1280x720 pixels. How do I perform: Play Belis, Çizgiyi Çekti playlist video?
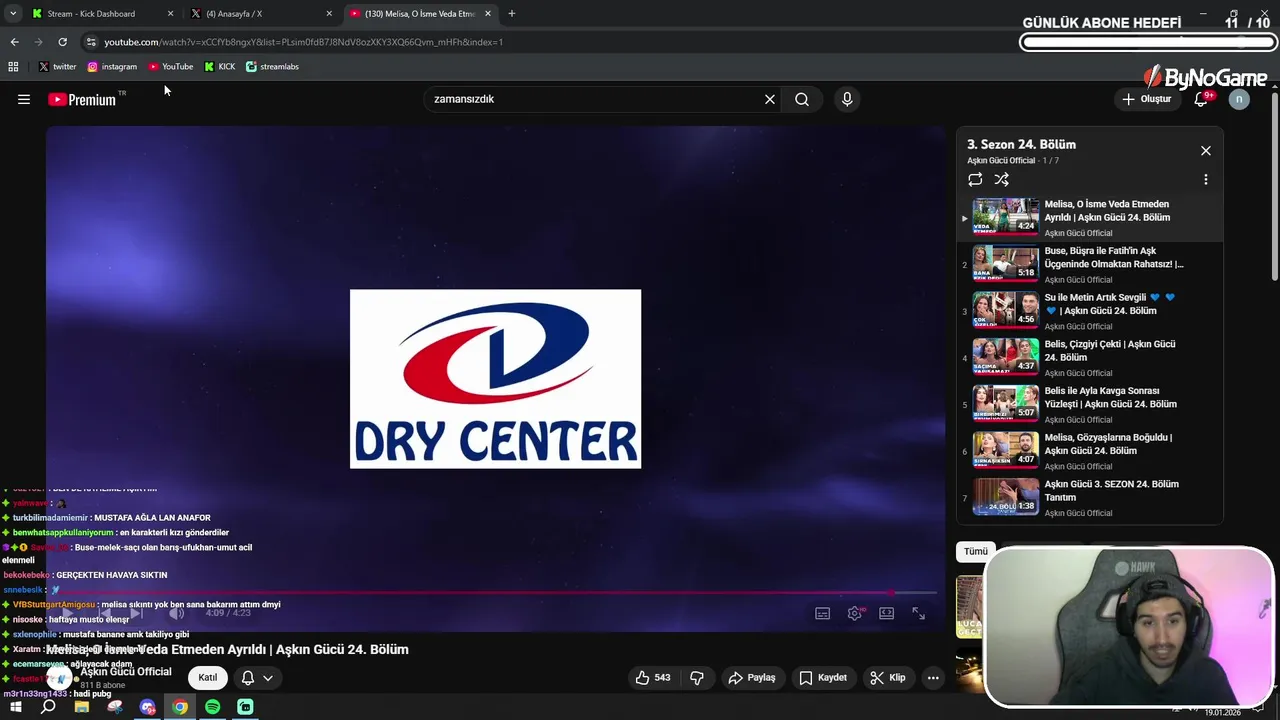1090,358
